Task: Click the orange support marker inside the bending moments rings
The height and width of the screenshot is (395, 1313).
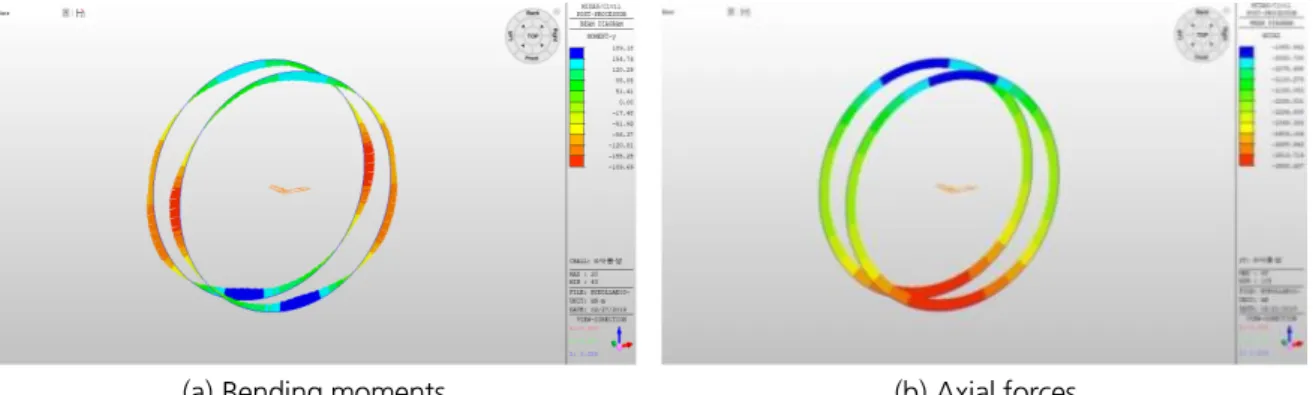Action: [291, 188]
